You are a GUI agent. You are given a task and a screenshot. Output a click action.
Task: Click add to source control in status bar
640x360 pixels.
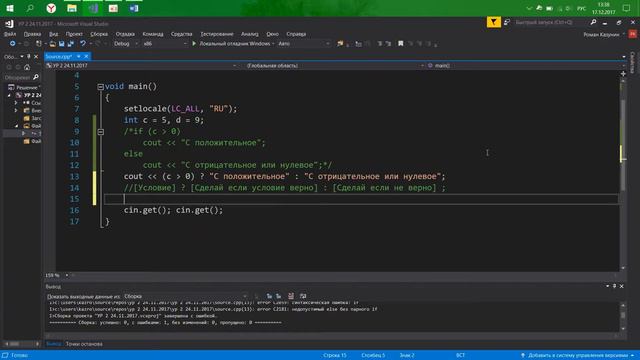tap(577, 356)
